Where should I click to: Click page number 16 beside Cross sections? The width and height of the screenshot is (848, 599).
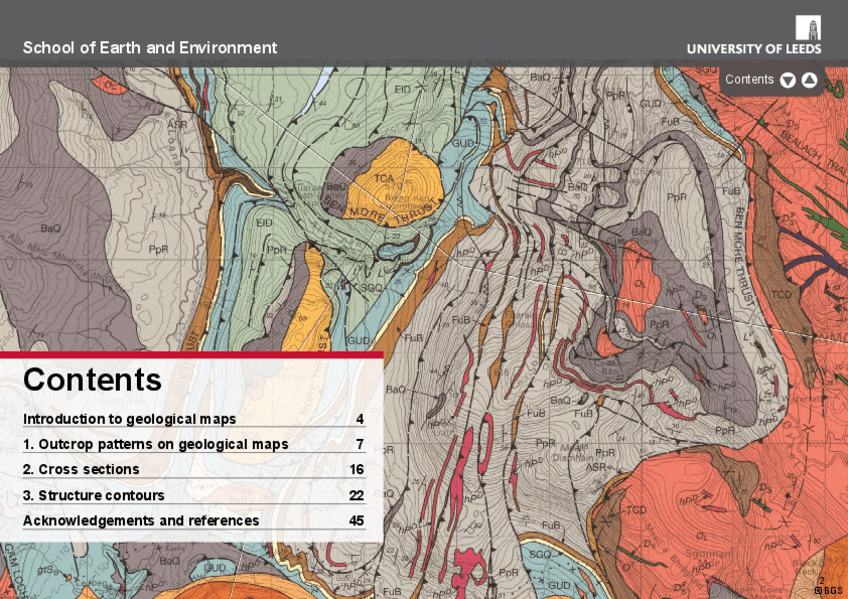coord(356,470)
